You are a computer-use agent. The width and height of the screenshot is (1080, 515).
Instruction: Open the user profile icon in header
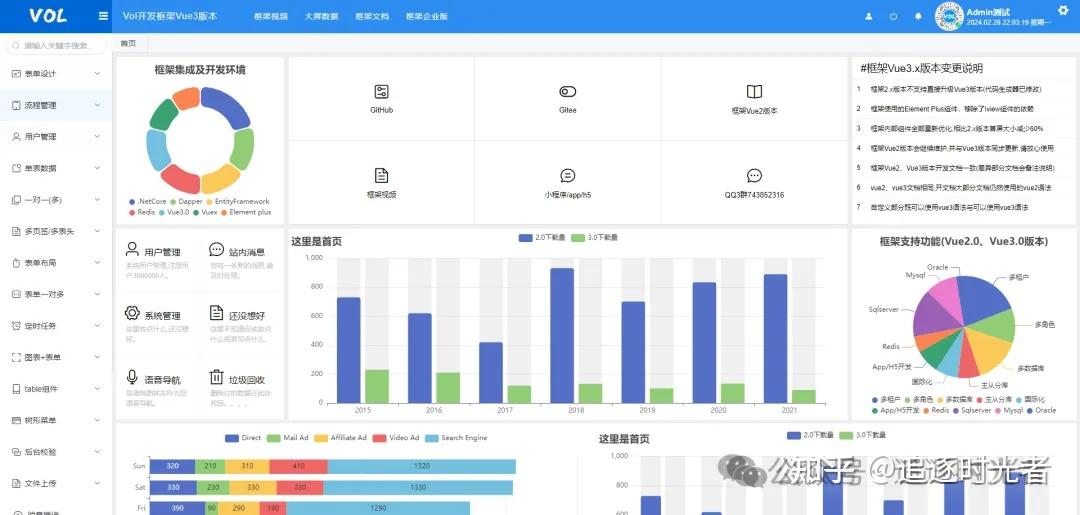[869, 16]
